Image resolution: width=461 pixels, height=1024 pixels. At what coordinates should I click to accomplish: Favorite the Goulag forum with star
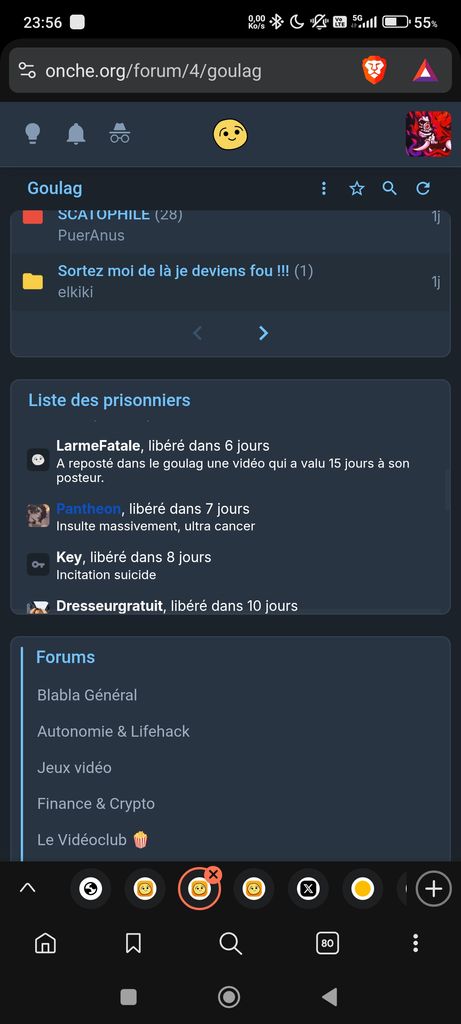pos(357,189)
